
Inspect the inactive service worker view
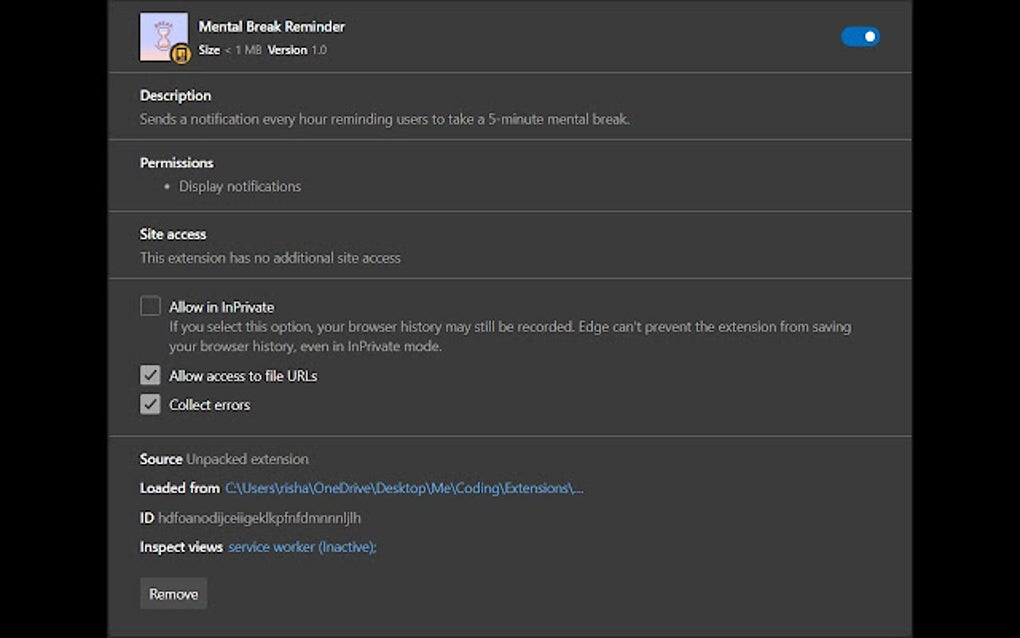pos(300,547)
